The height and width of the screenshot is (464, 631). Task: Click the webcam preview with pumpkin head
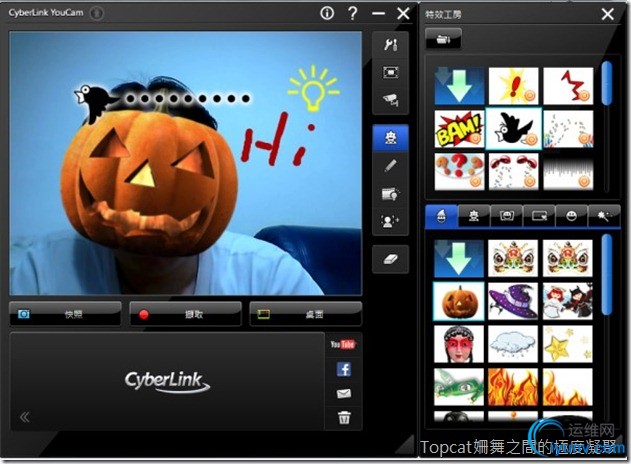click(x=186, y=163)
